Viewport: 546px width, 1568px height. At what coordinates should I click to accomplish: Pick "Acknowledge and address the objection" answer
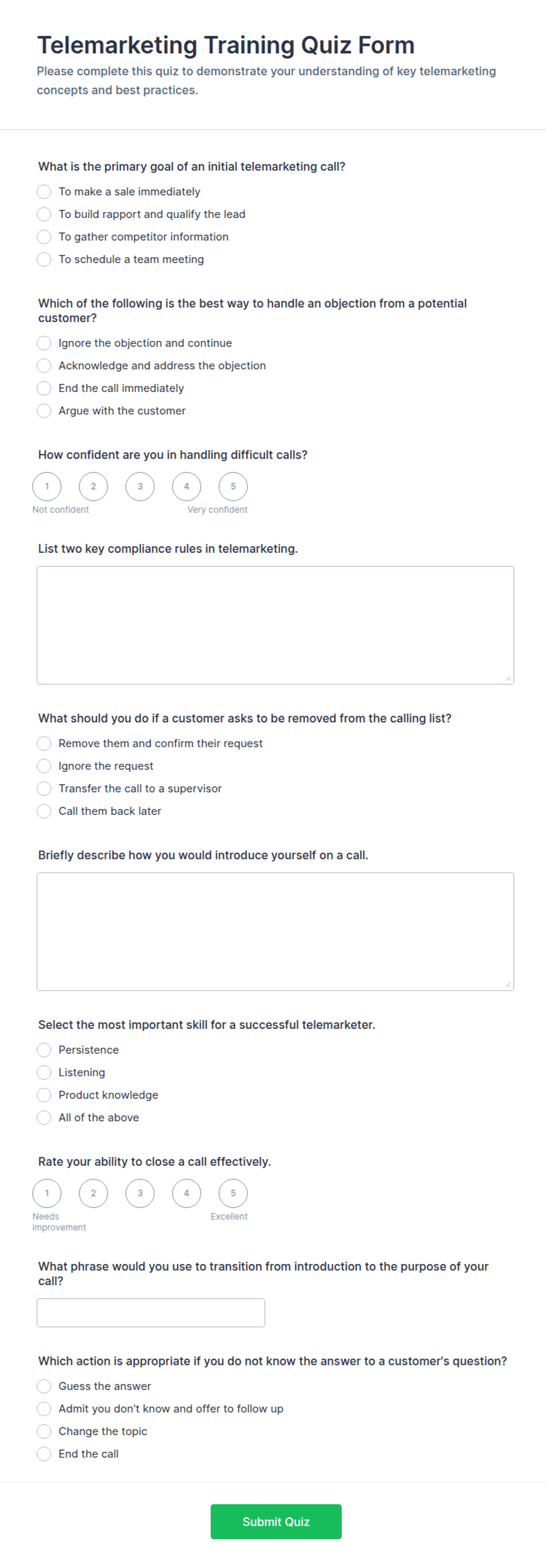44,366
